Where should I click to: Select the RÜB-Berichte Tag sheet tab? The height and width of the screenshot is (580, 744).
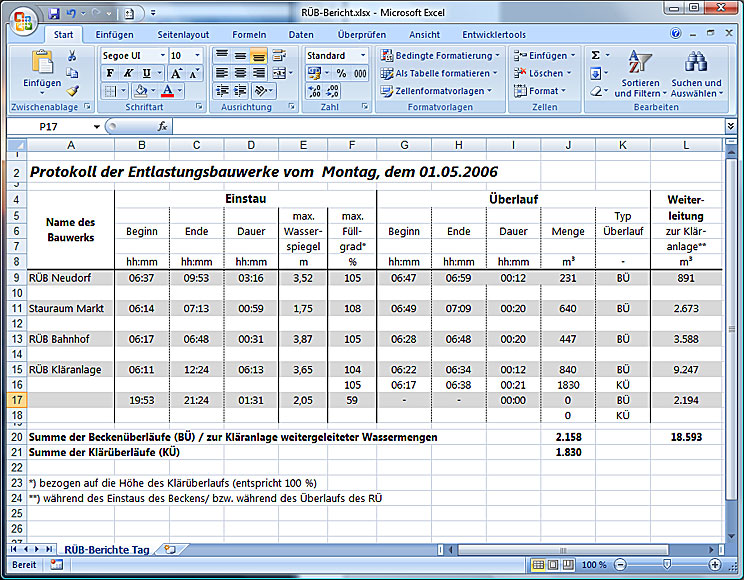click(107, 550)
